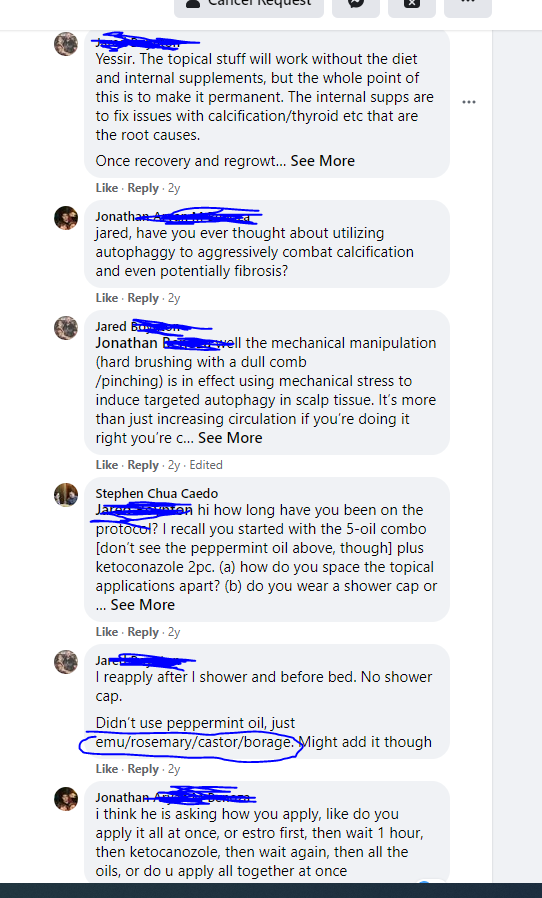The height and width of the screenshot is (898, 542).
Task: Reply to the shower cap comment
Action: pyautogui.click(x=143, y=769)
